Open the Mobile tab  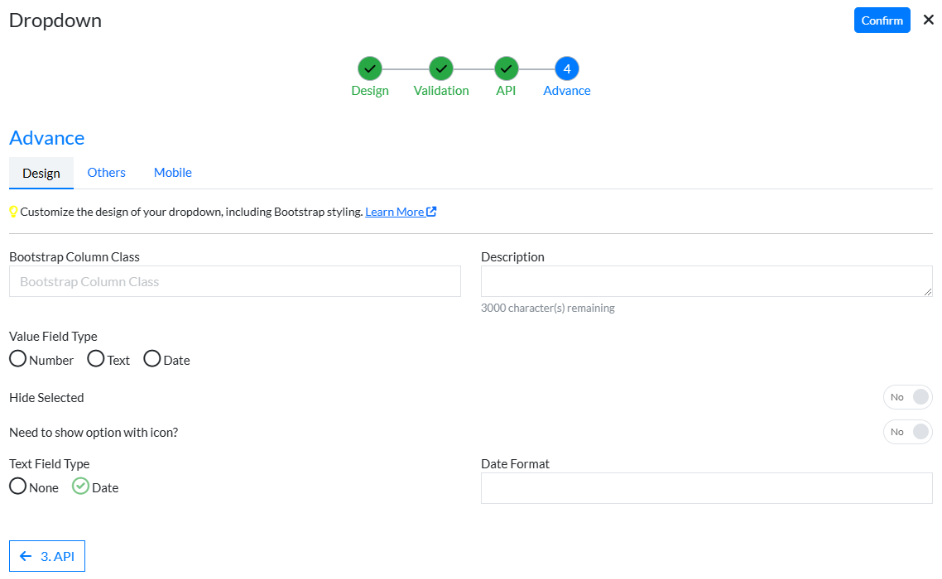pyautogui.click(x=172, y=173)
